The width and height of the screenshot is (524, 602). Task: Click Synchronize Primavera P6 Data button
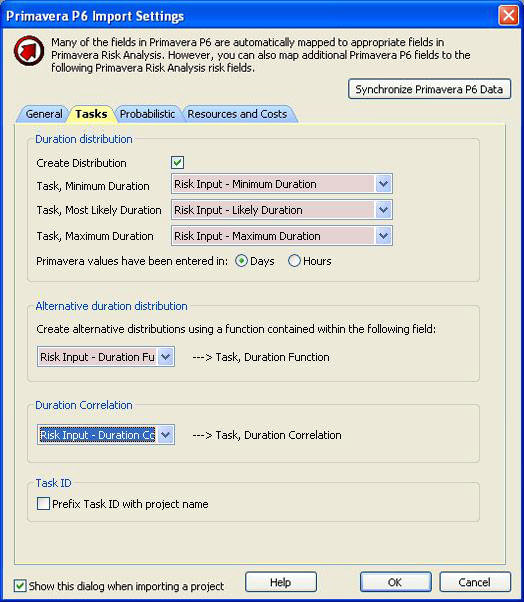(x=429, y=89)
